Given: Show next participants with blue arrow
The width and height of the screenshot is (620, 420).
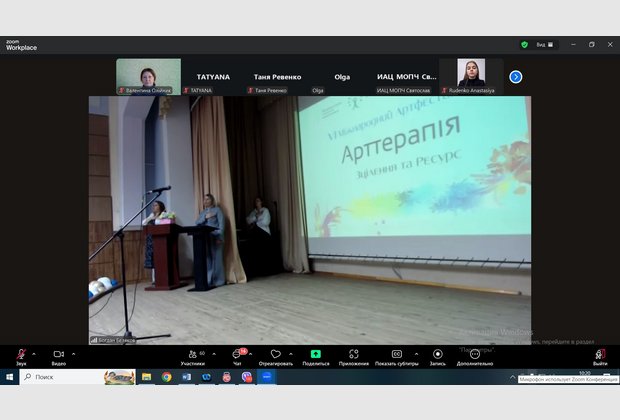Looking at the screenshot, I should pyautogui.click(x=516, y=76).
